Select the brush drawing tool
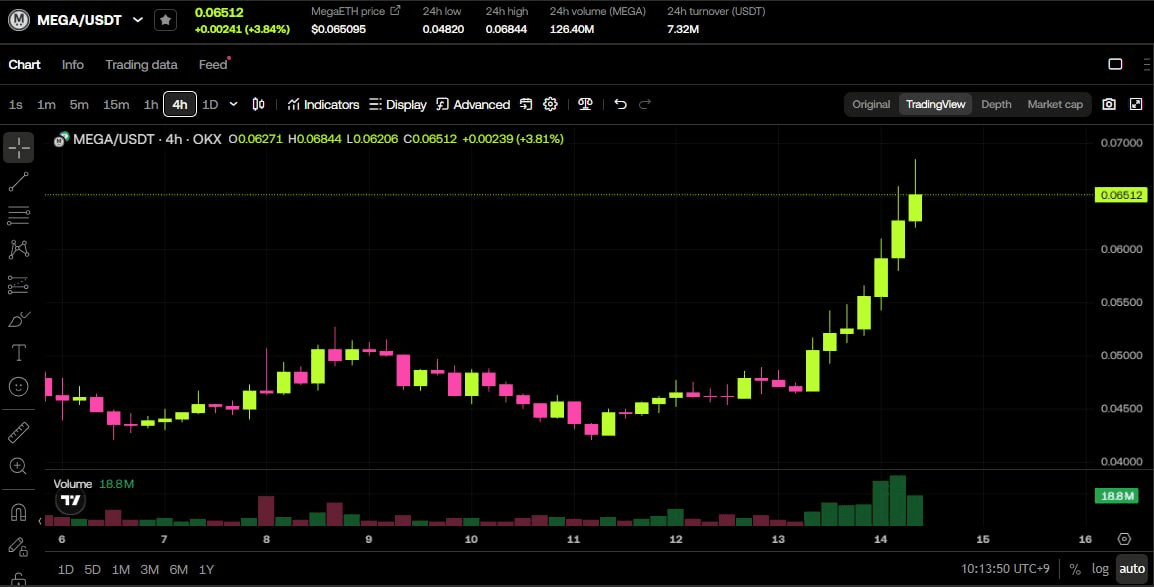This screenshot has height=587, width=1154. pos(18,319)
